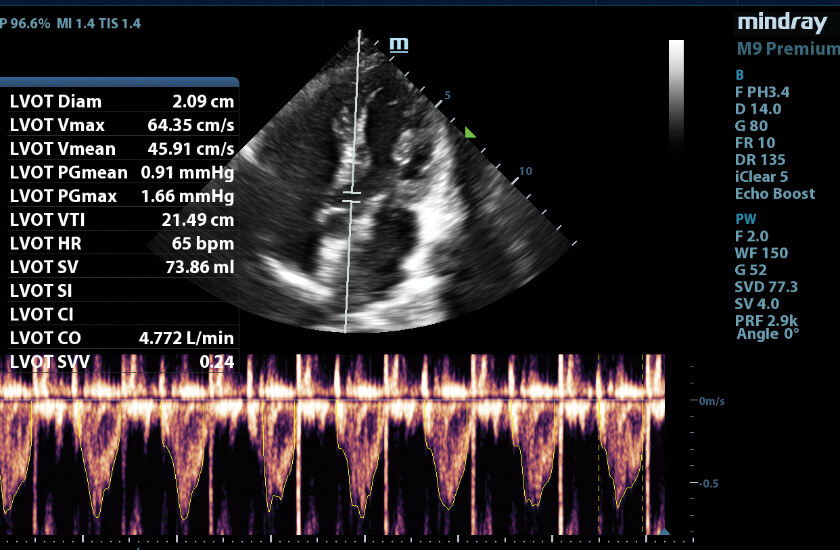Image resolution: width=840 pixels, height=550 pixels.
Task: Click the LVOT Vmax result row
Action: [120, 125]
